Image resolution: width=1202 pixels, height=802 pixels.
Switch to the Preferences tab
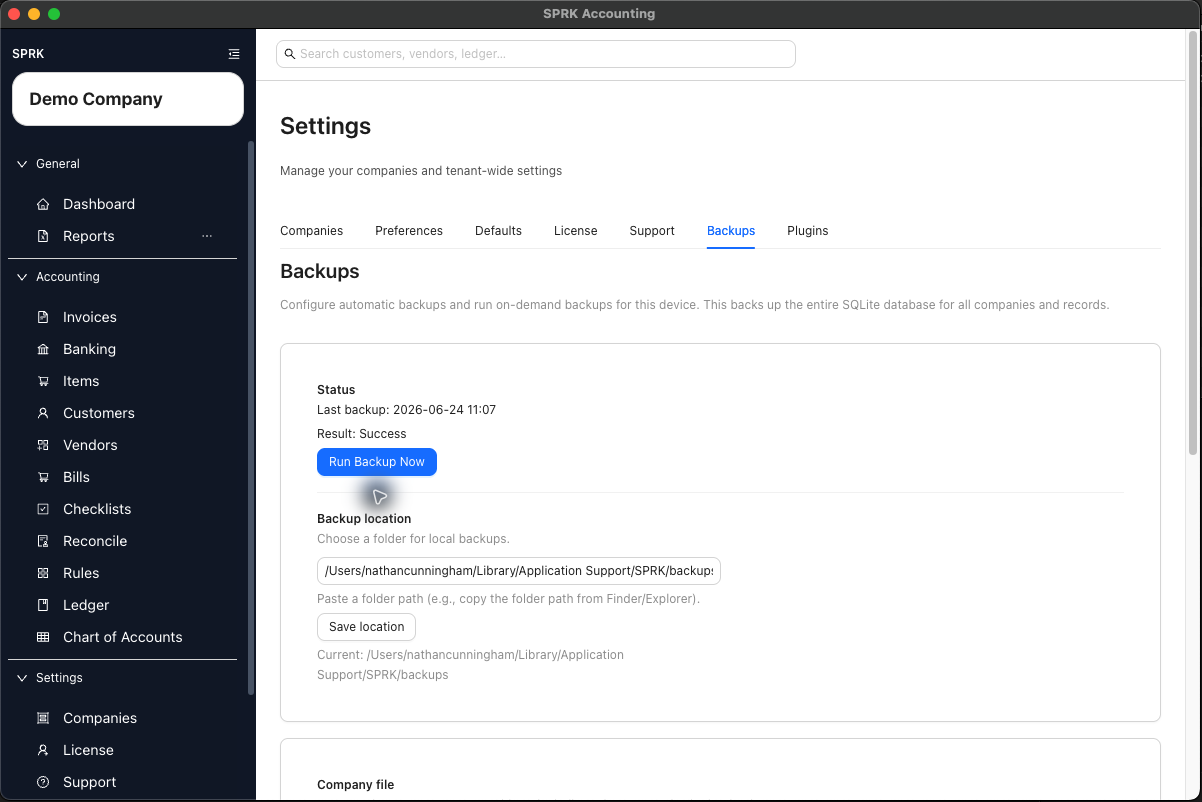point(409,231)
